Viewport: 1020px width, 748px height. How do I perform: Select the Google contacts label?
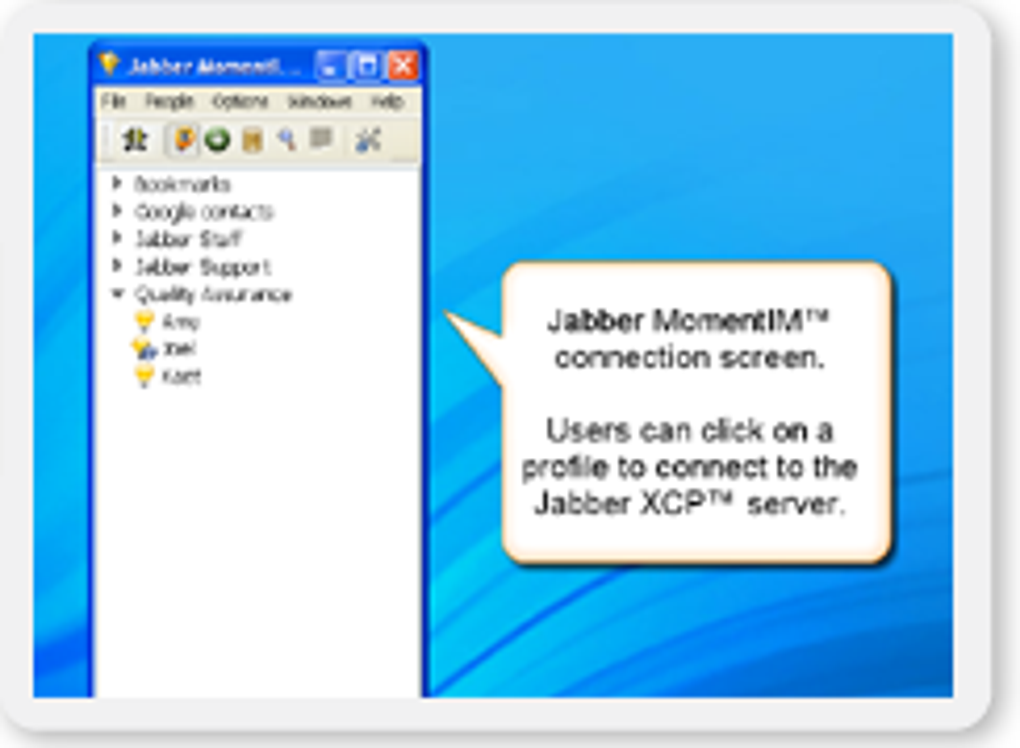pos(204,212)
